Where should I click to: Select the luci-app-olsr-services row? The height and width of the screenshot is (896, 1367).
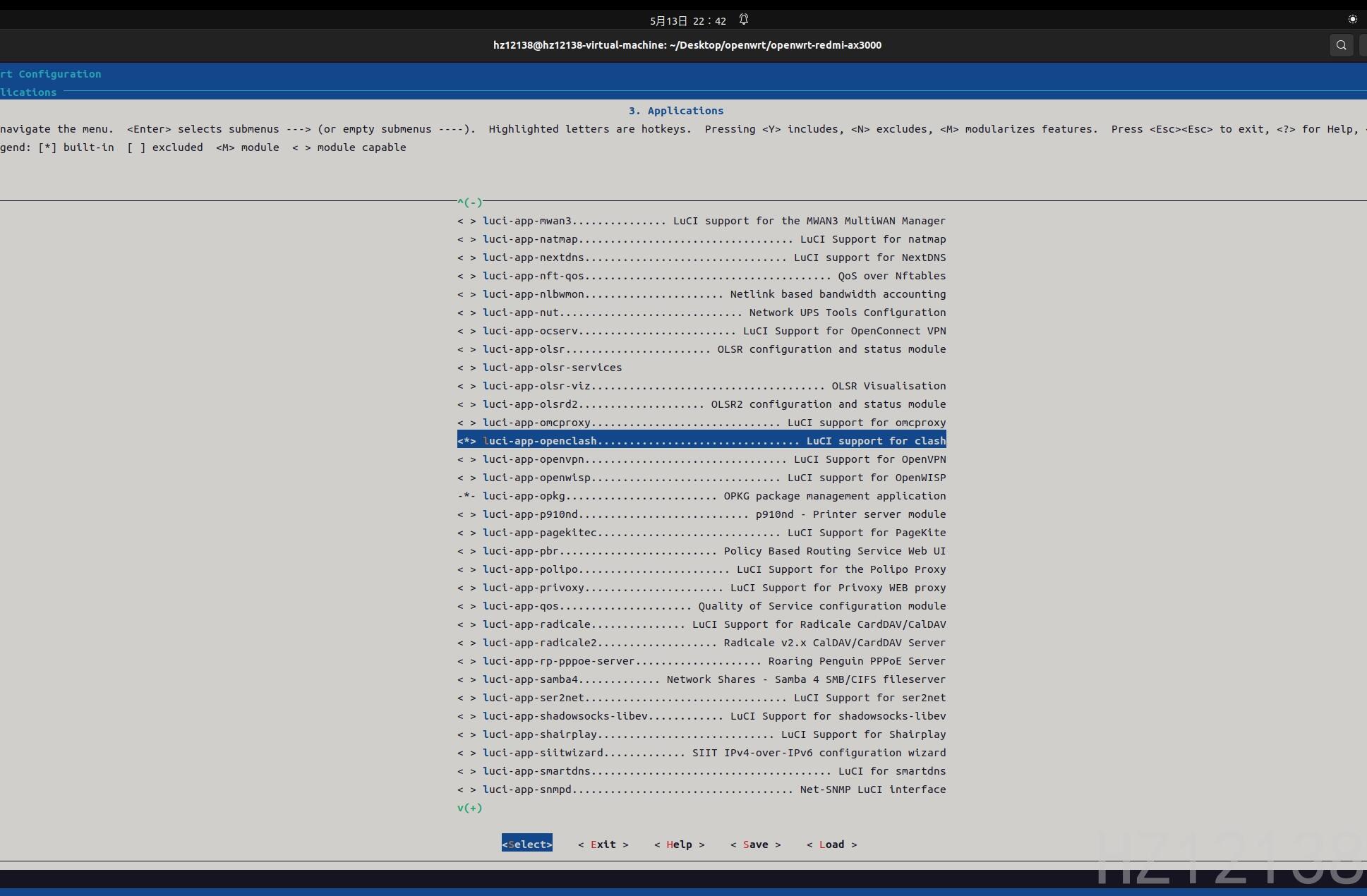pyautogui.click(x=540, y=368)
